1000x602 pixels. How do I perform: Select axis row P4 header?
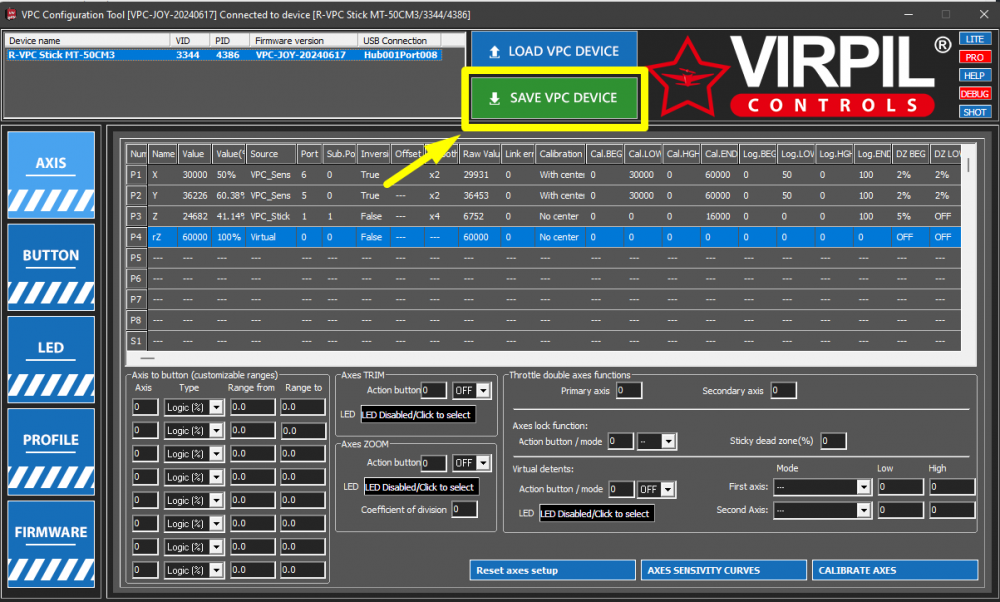coord(136,237)
